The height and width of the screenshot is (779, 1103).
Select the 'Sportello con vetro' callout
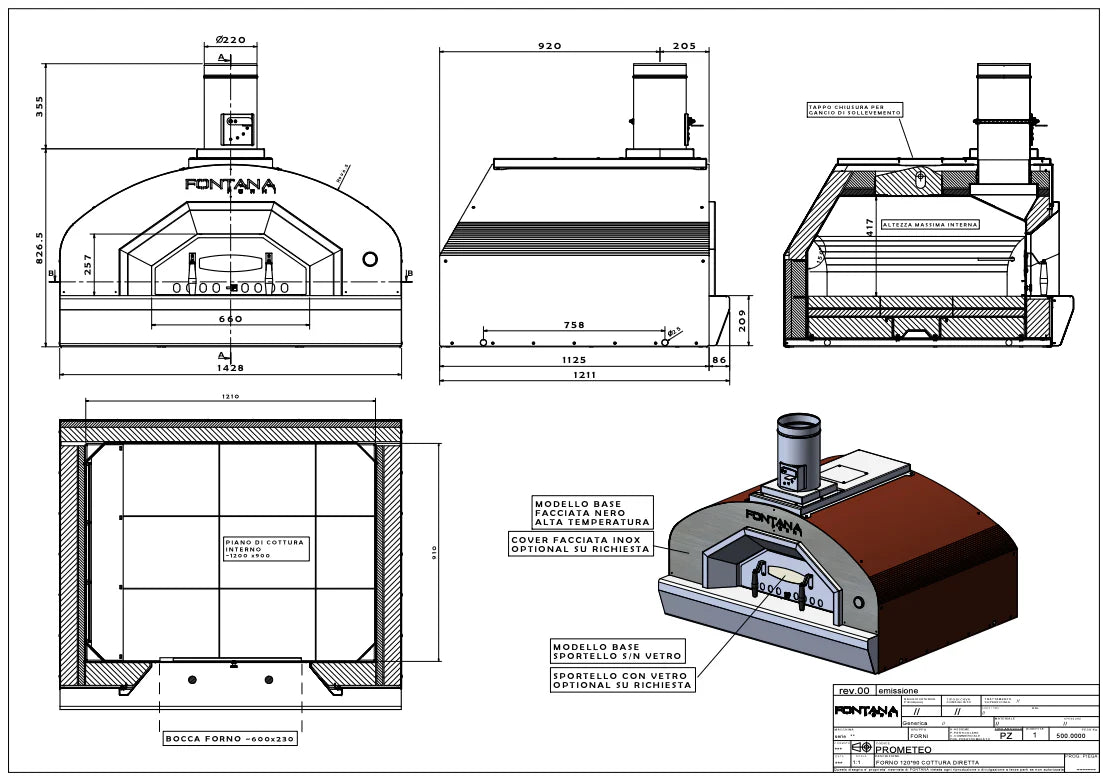click(621, 680)
